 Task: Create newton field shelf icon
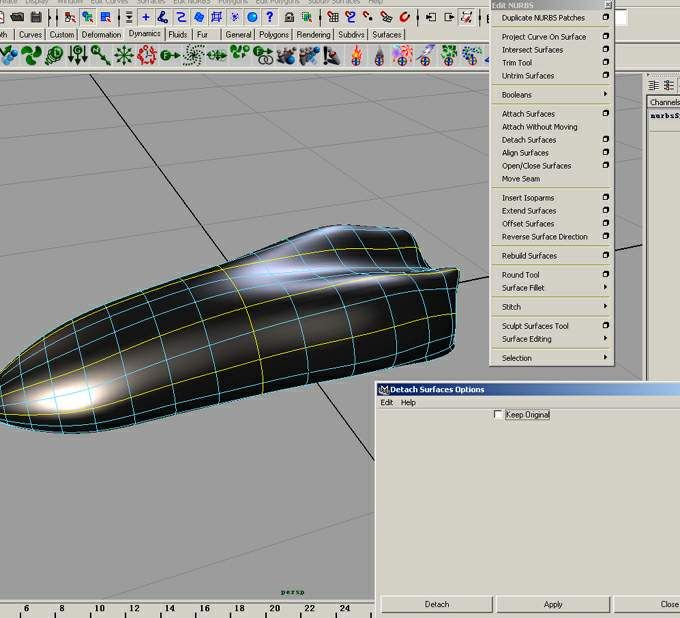(x=101, y=56)
